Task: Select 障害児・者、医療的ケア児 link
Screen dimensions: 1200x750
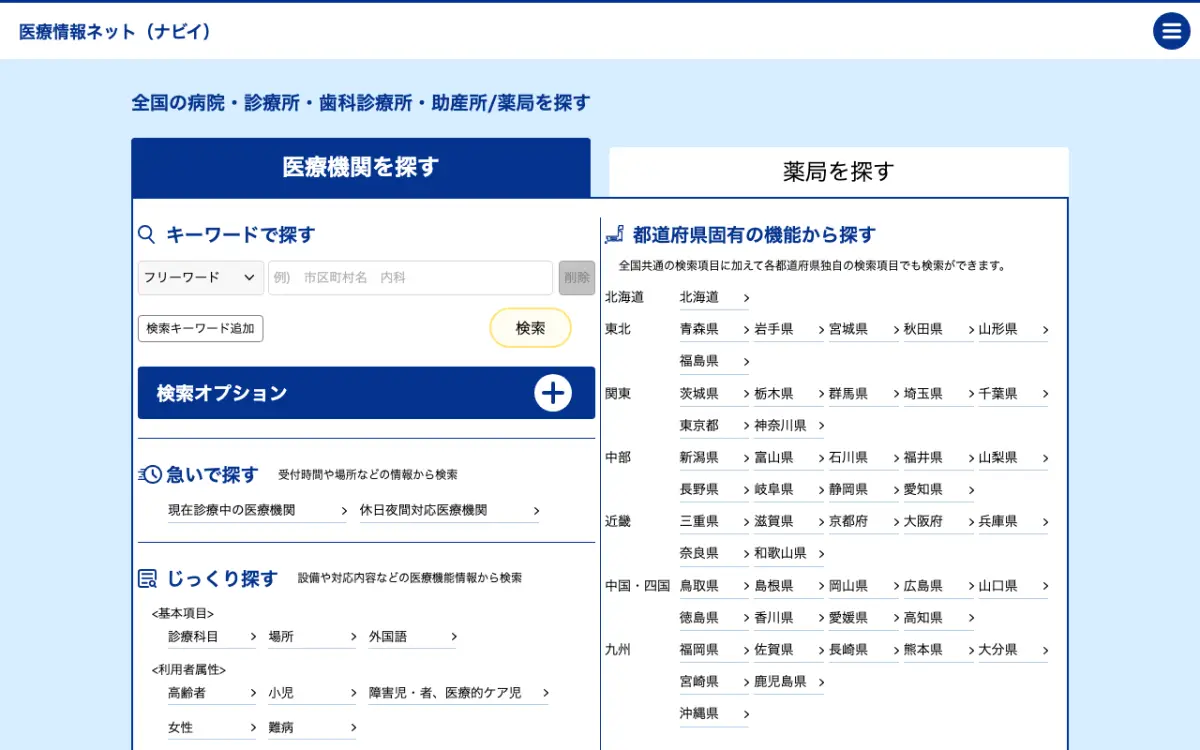Action: (x=458, y=693)
